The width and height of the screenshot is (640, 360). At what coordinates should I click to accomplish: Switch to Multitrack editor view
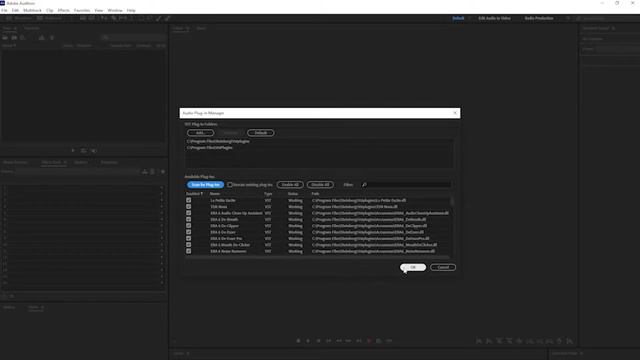click(49, 18)
